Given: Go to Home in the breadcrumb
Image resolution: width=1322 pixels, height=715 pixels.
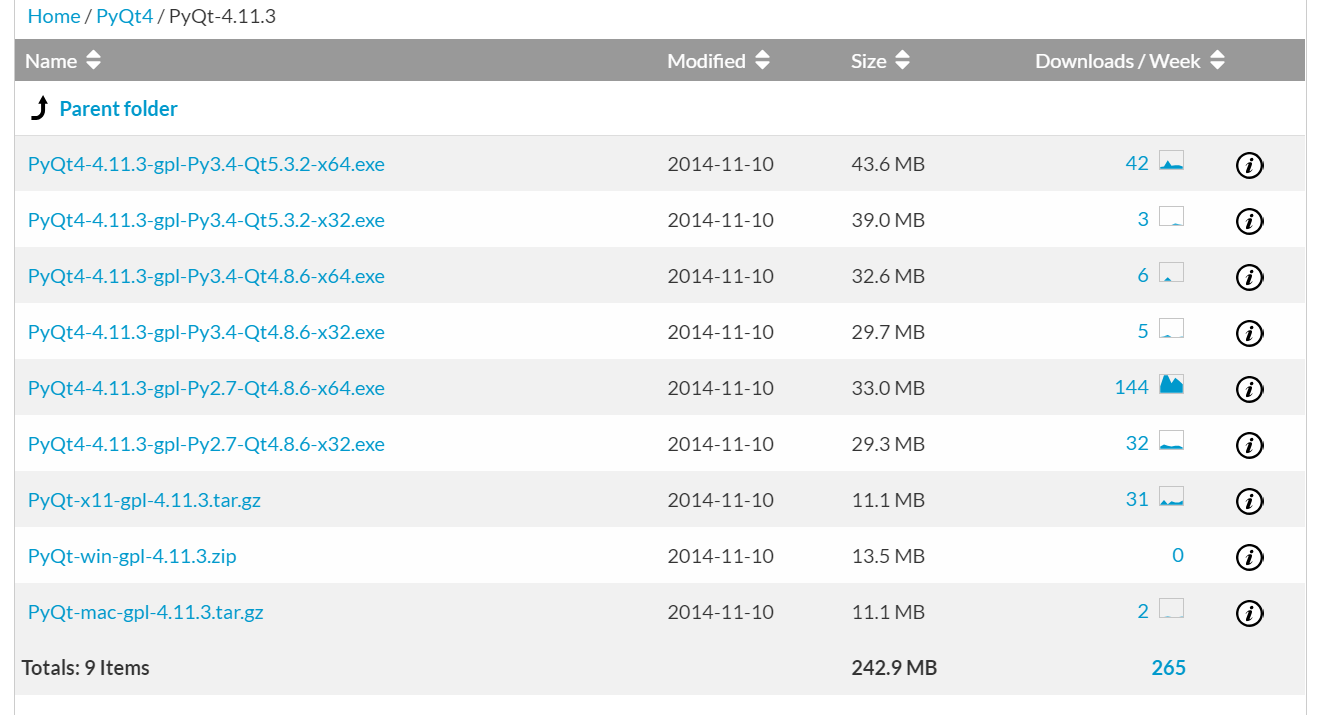Looking at the screenshot, I should (54, 16).
